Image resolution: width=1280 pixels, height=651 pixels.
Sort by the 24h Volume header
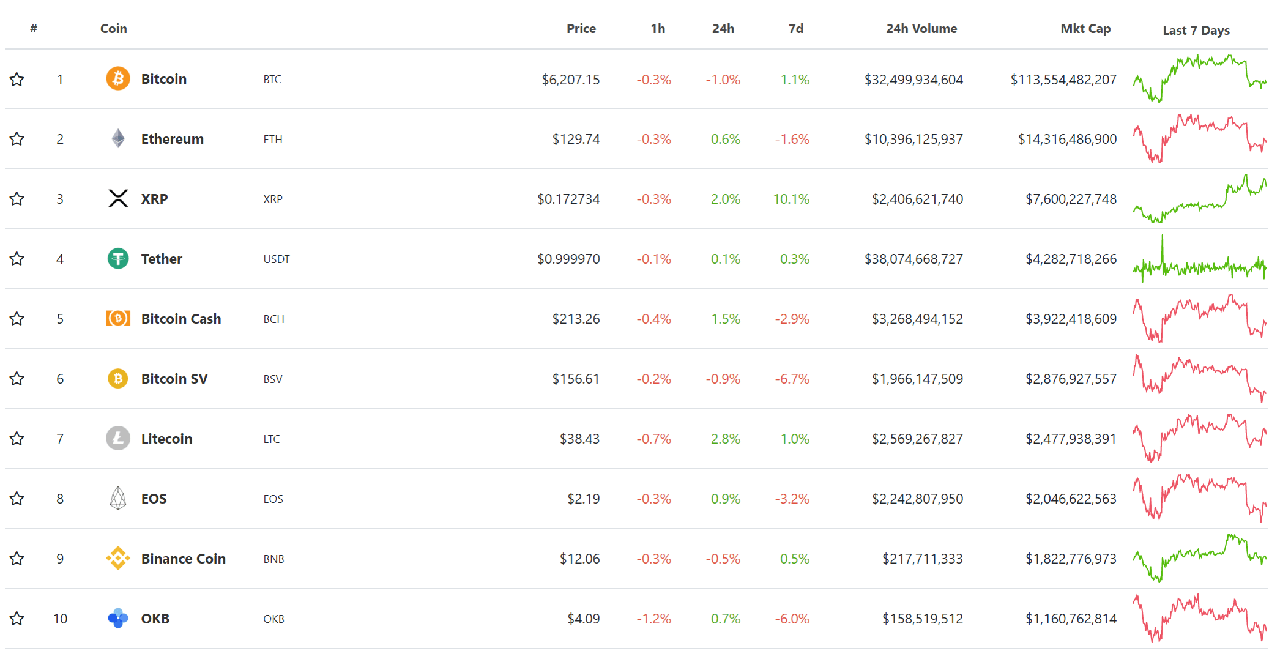pyautogui.click(x=921, y=28)
